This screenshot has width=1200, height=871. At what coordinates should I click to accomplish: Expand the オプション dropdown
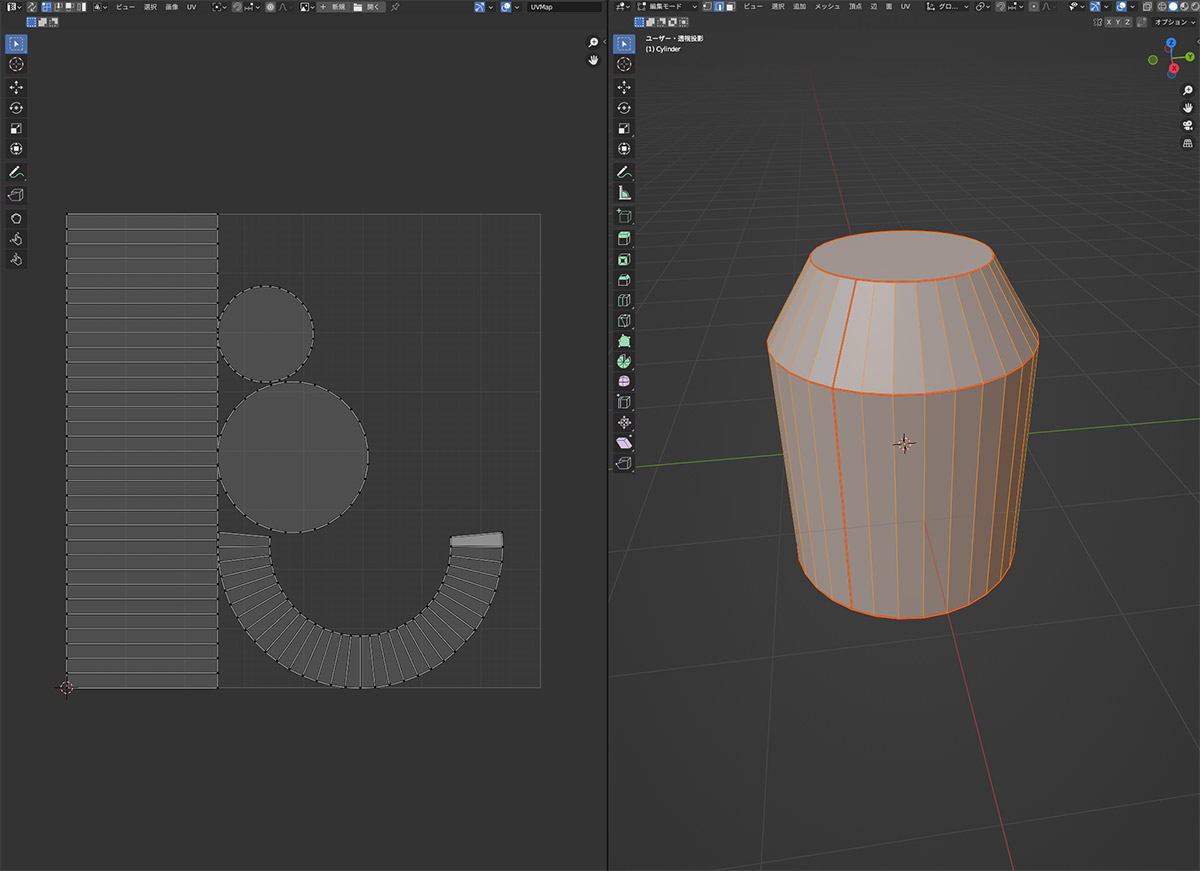pos(1171,22)
